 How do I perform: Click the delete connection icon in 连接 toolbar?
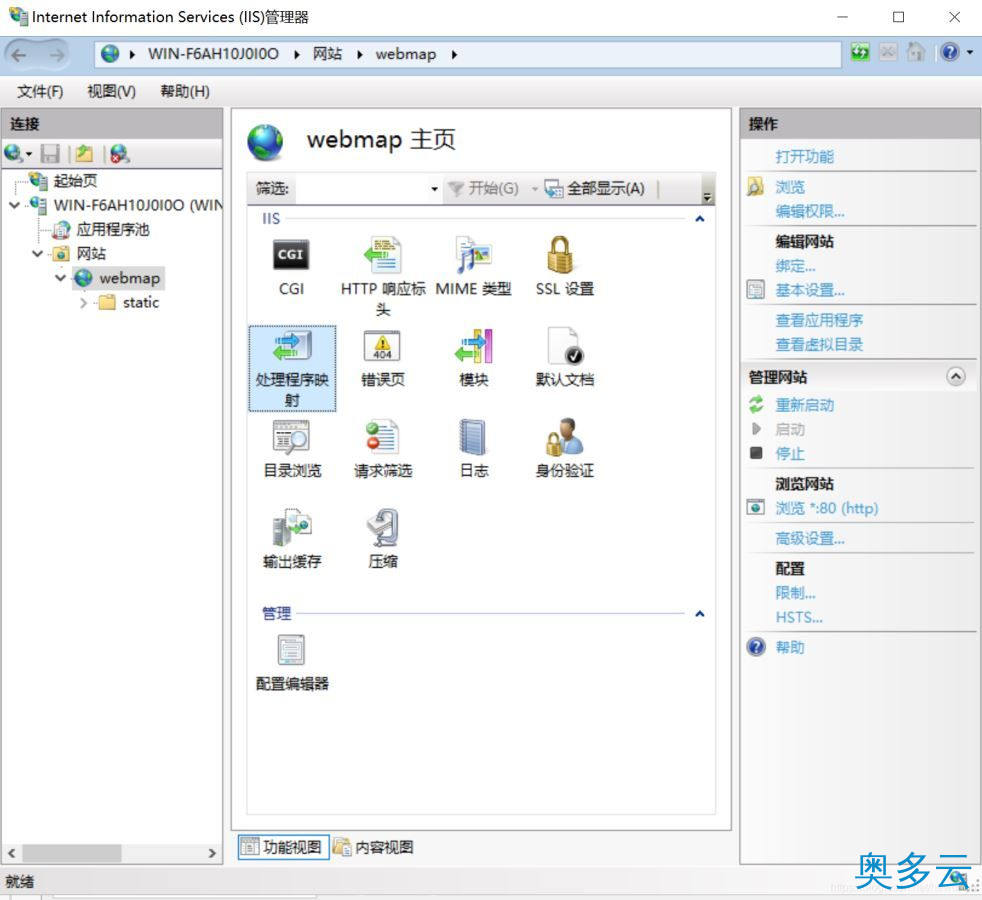tap(119, 153)
